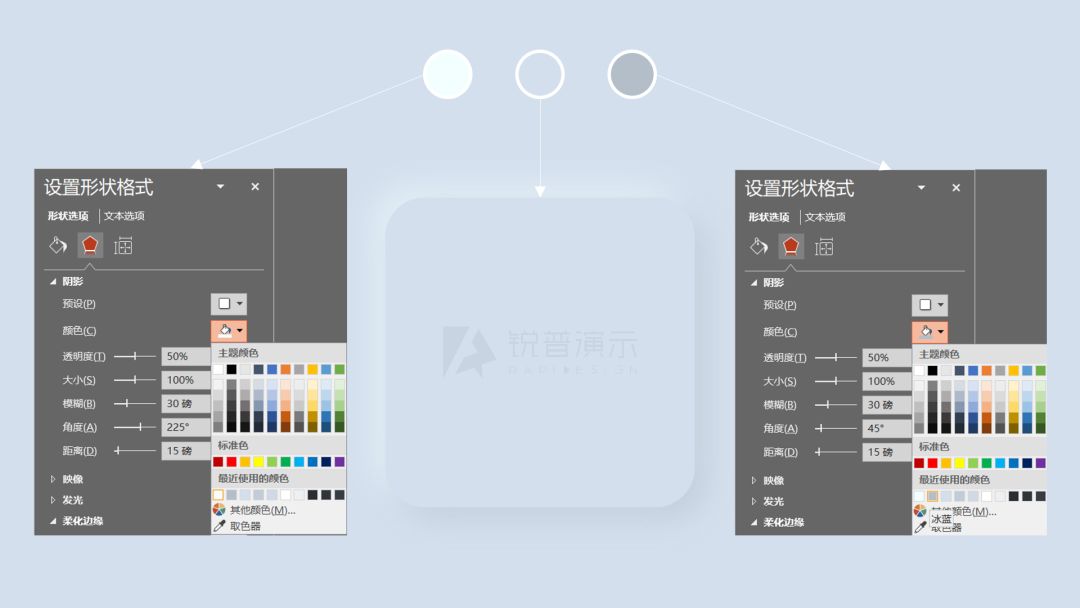Image resolution: width=1080 pixels, height=608 pixels.
Task: Select Effects pentagon icon in right panel
Action: (x=791, y=247)
